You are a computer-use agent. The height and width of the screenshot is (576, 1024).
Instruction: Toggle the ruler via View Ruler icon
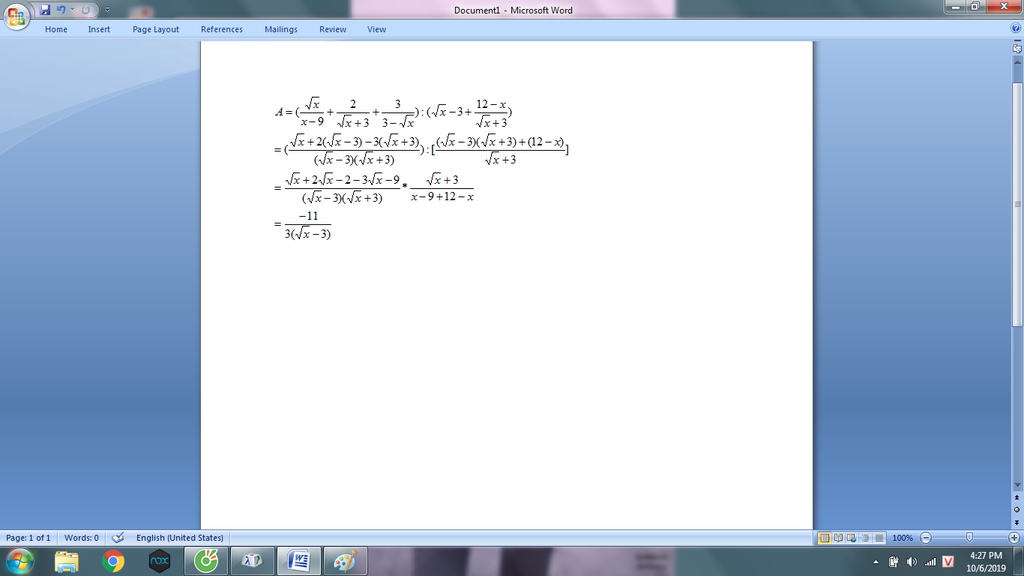tap(1017, 48)
